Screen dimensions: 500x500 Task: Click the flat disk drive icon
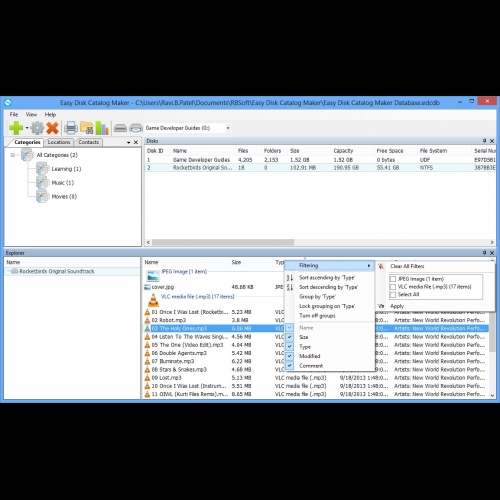coord(120,128)
